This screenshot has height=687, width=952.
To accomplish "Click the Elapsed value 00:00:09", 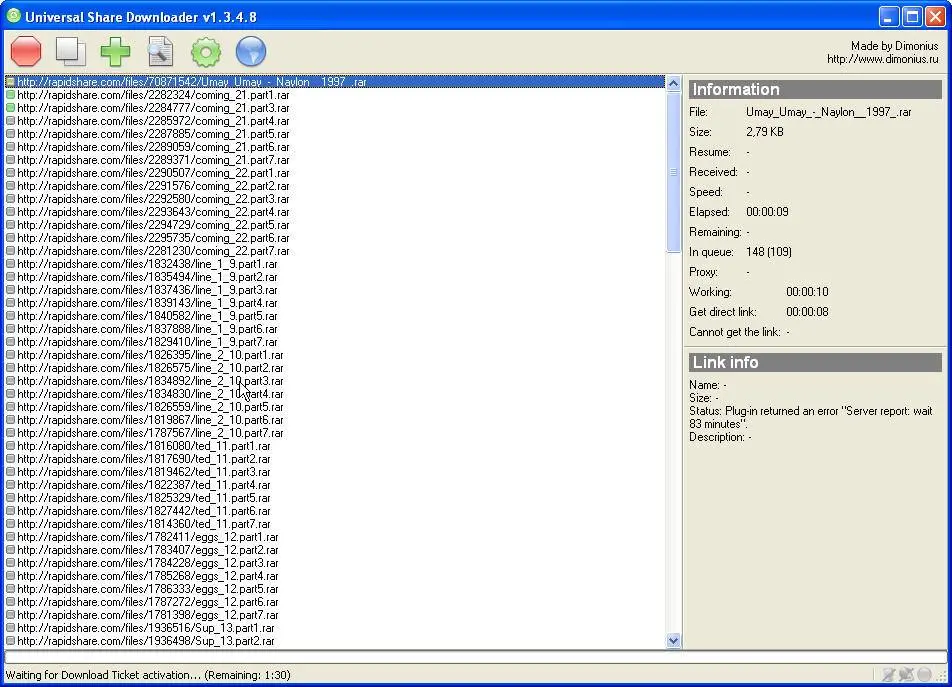I will [767, 212].
